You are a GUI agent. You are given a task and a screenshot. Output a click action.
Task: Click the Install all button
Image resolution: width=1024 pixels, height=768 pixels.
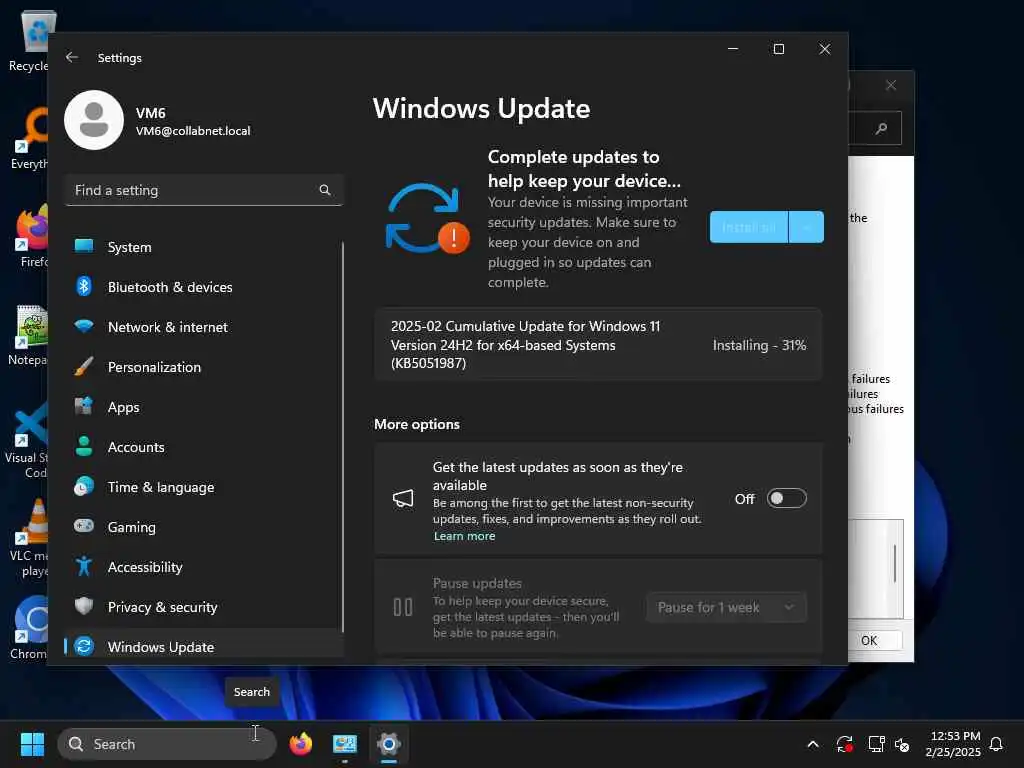[x=749, y=227]
